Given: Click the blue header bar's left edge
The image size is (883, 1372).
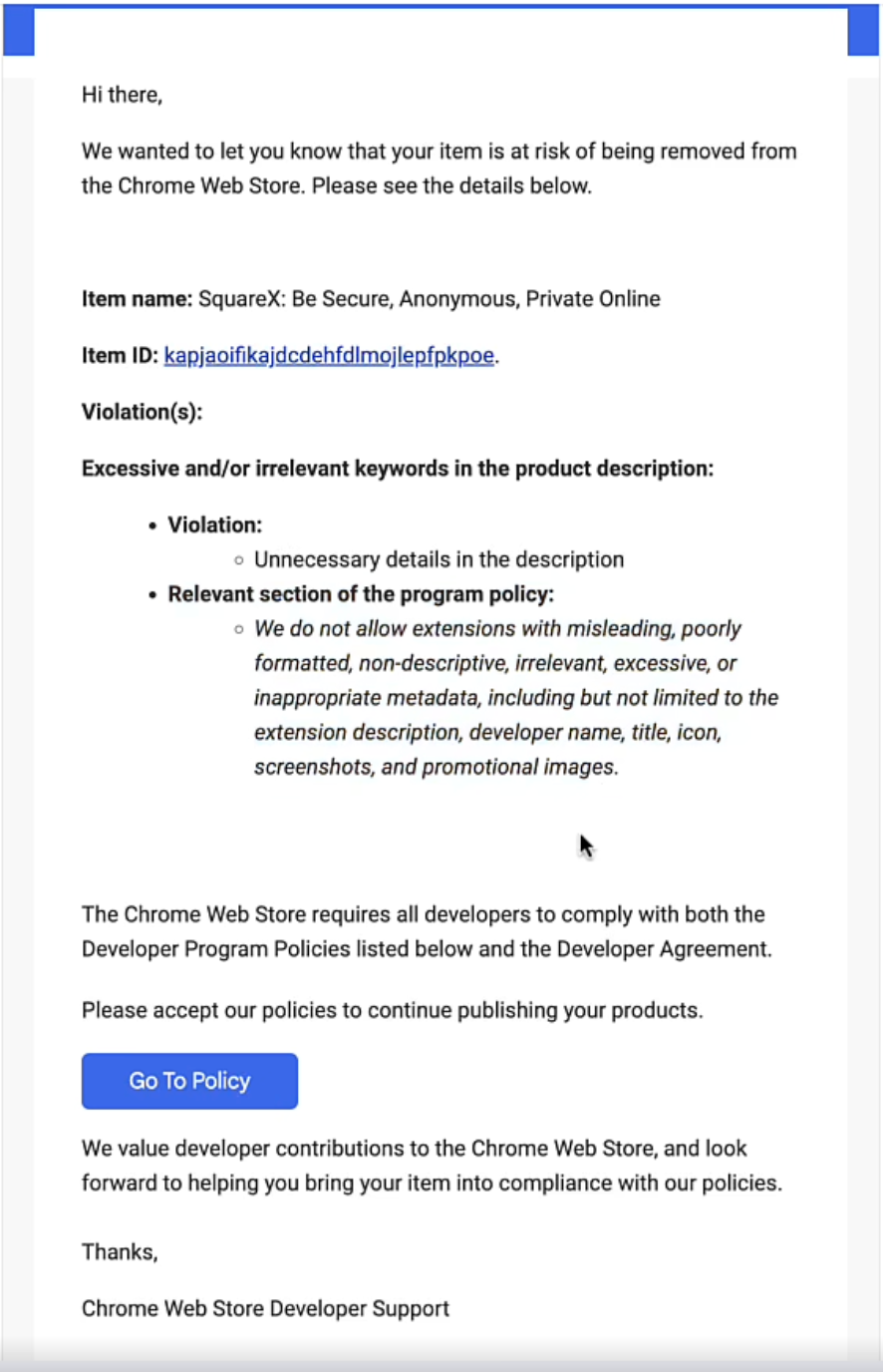Looking at the screenshot, I should [19, 30].
